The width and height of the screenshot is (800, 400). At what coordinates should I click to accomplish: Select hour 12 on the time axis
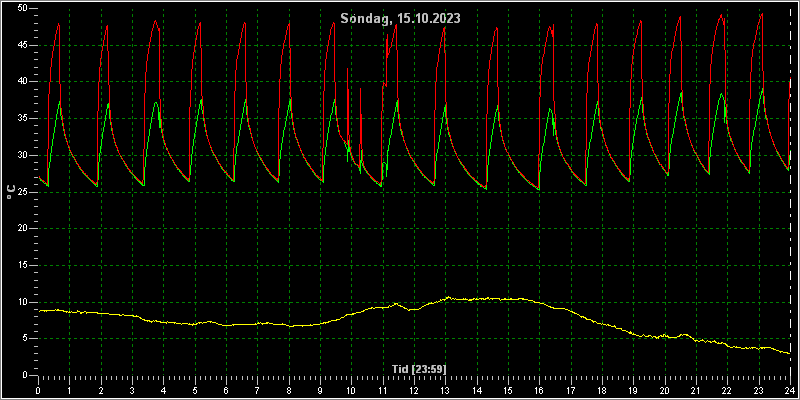(x=414, y=391)
